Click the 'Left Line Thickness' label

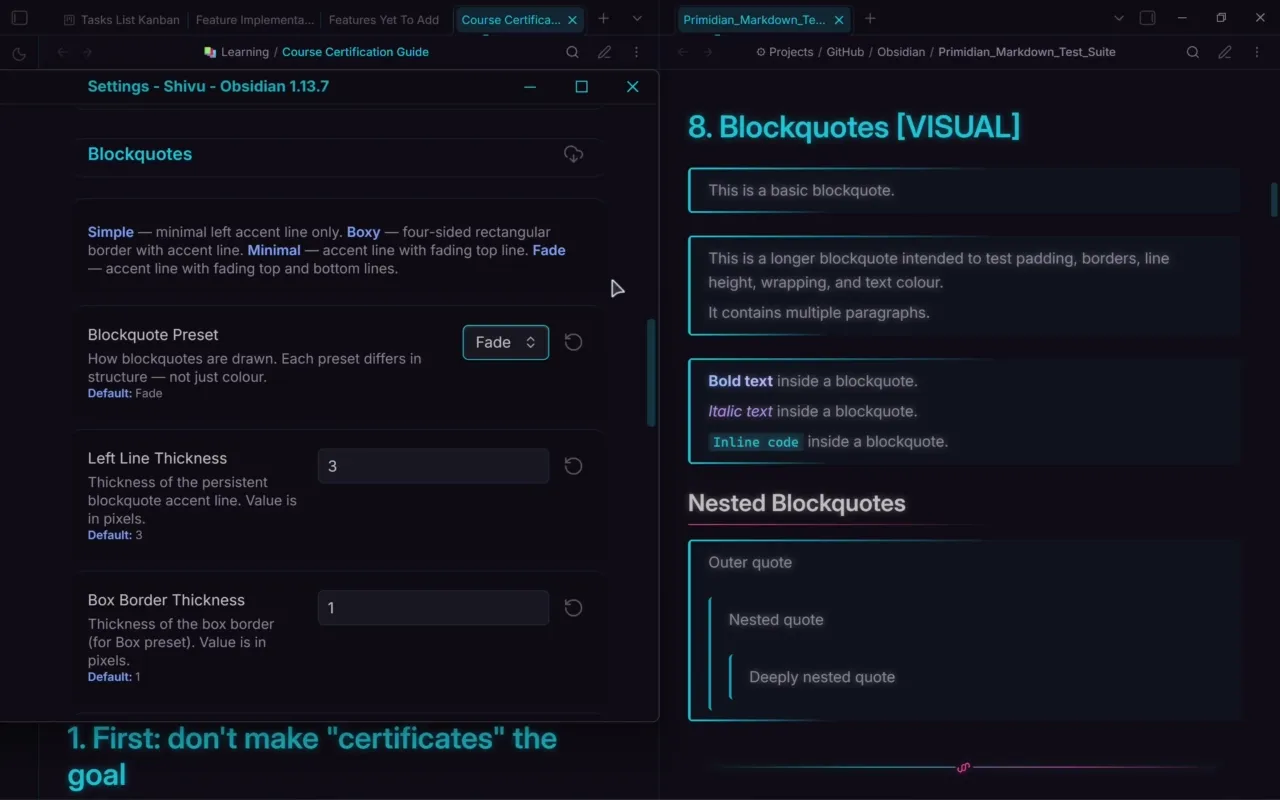157,459
